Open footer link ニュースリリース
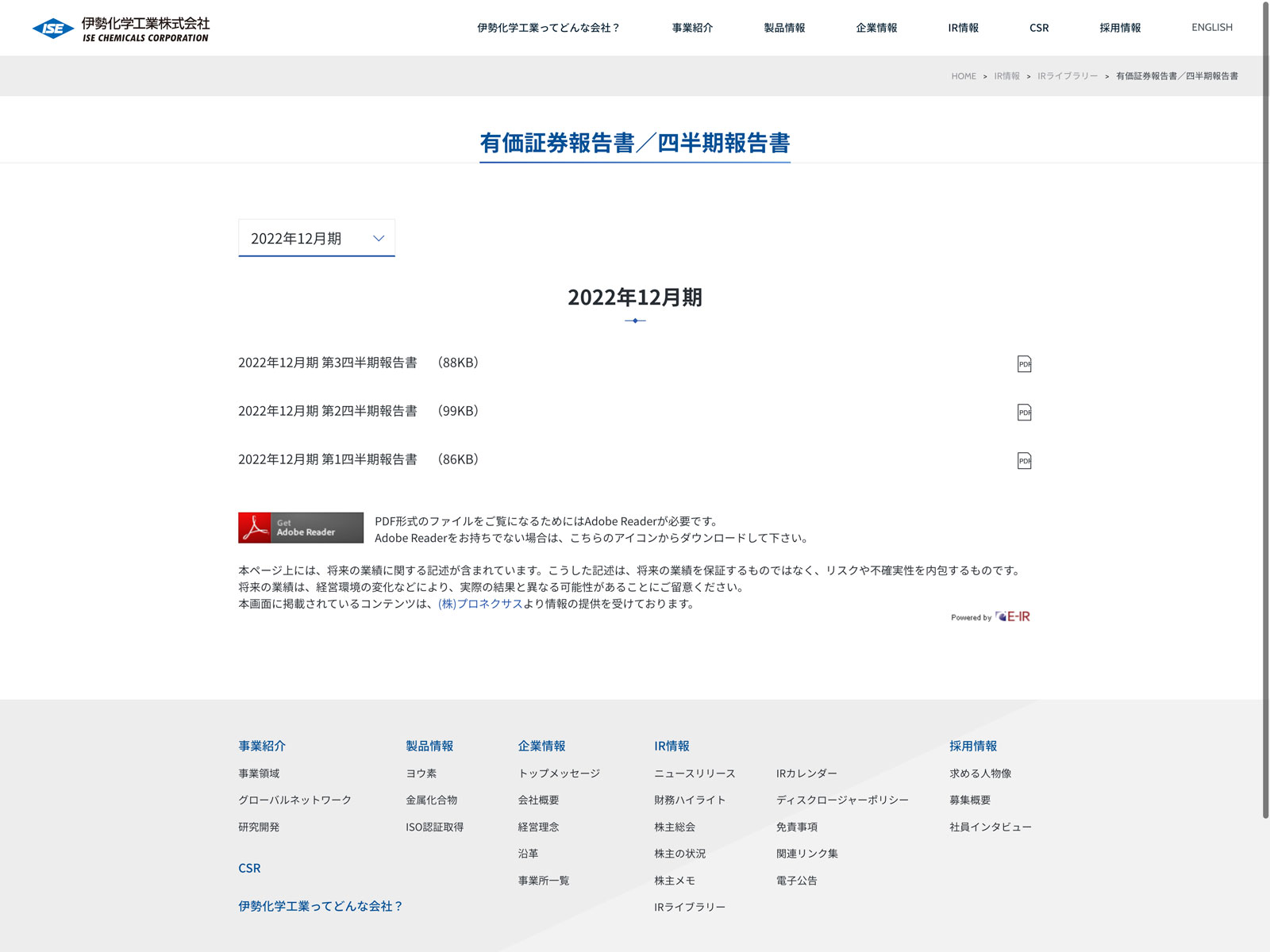The image size is (1270, 952). (695, 773)
